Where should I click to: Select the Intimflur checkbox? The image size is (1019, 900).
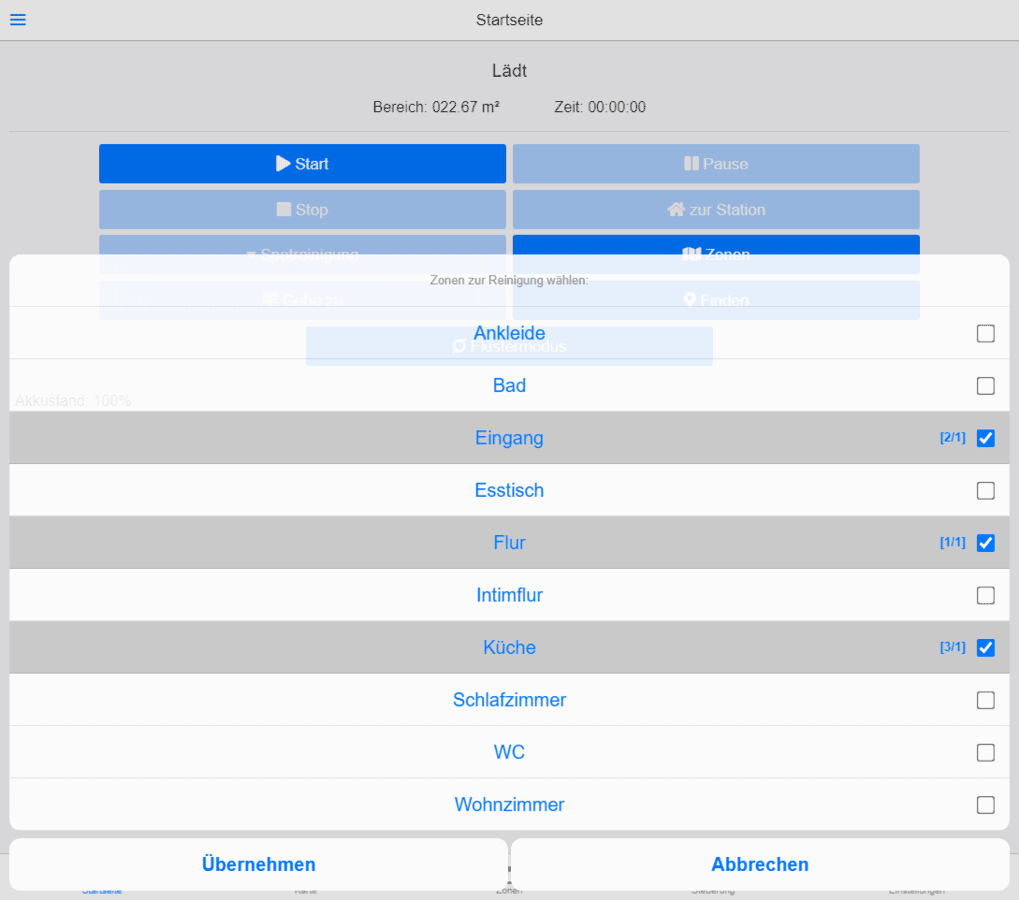(985, 596)
